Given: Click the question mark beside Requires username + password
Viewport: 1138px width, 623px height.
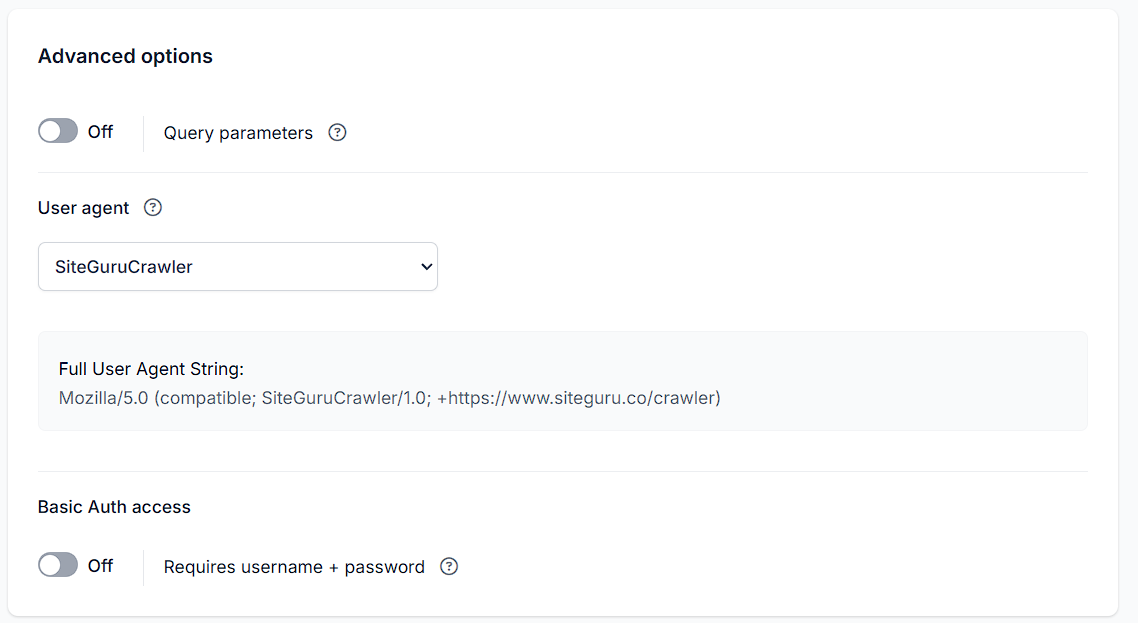Looking at the screenshot, I should click(448, 566).
